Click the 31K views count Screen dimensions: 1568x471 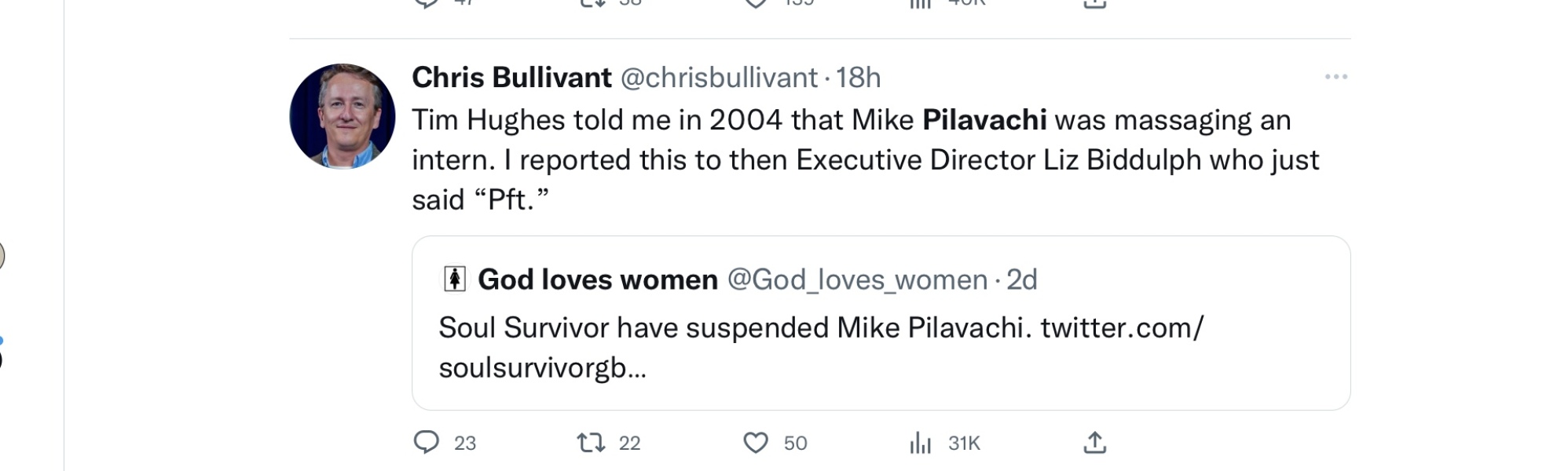point(964,444)
